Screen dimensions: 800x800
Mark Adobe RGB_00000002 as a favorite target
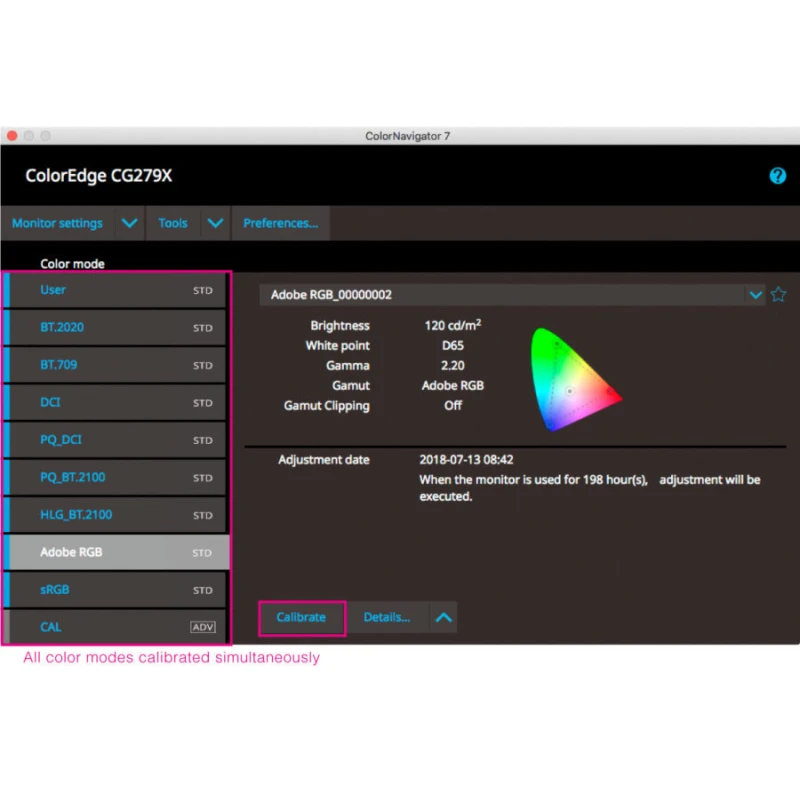[x=778, y=294]
